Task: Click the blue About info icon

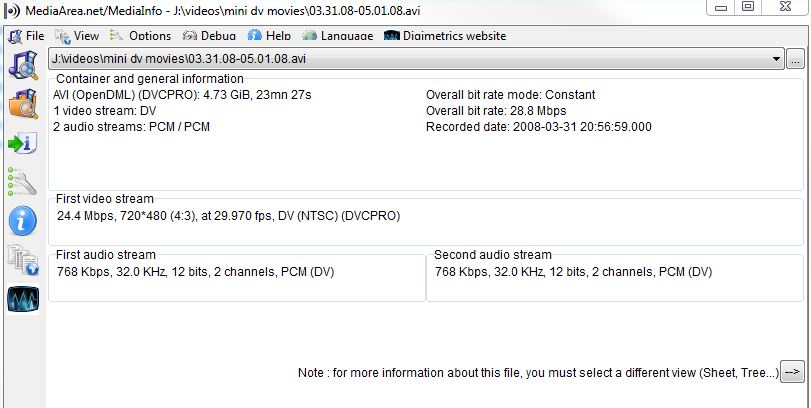Action: tap(22, 220)
